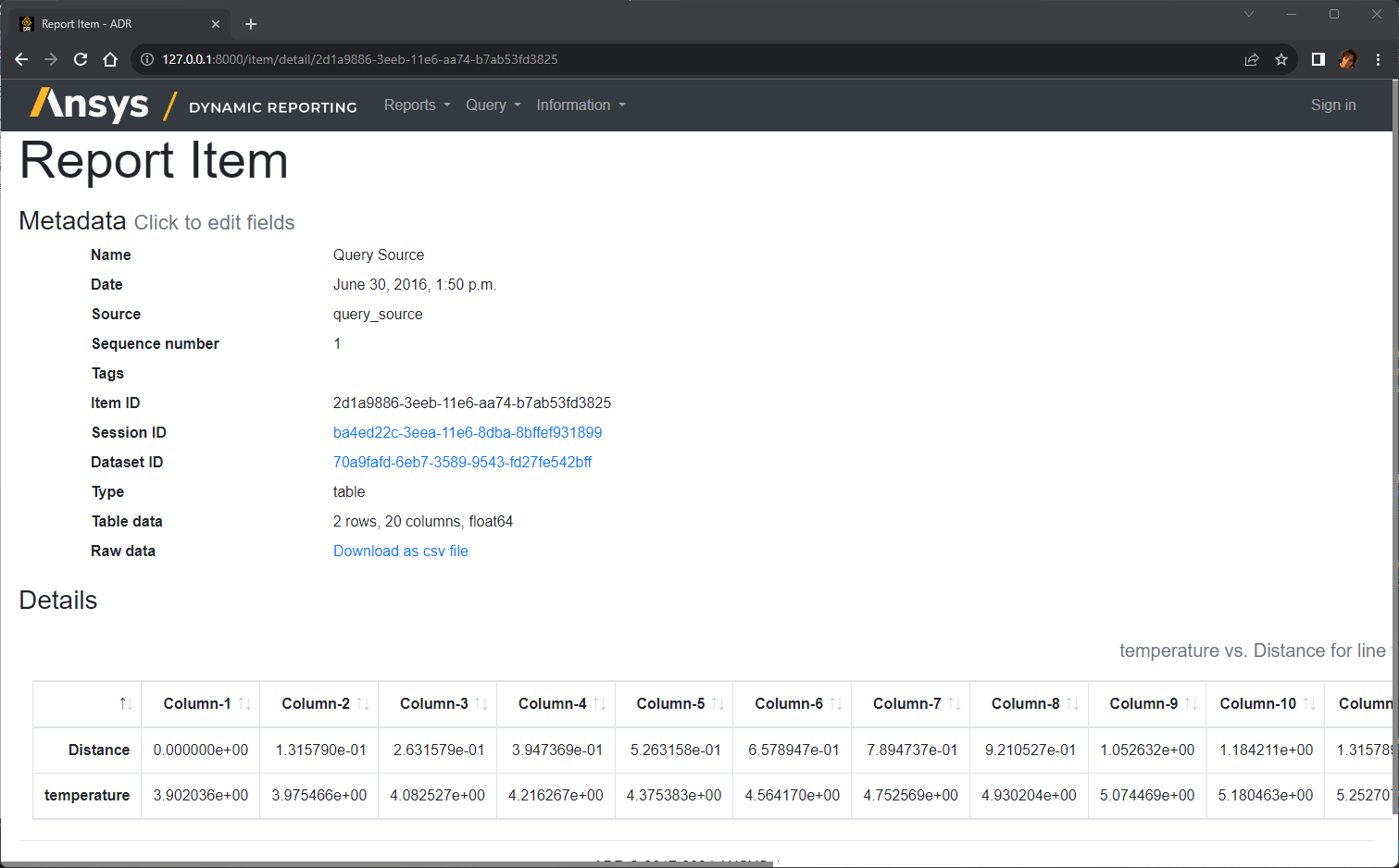Open a new browser tab

251,24
